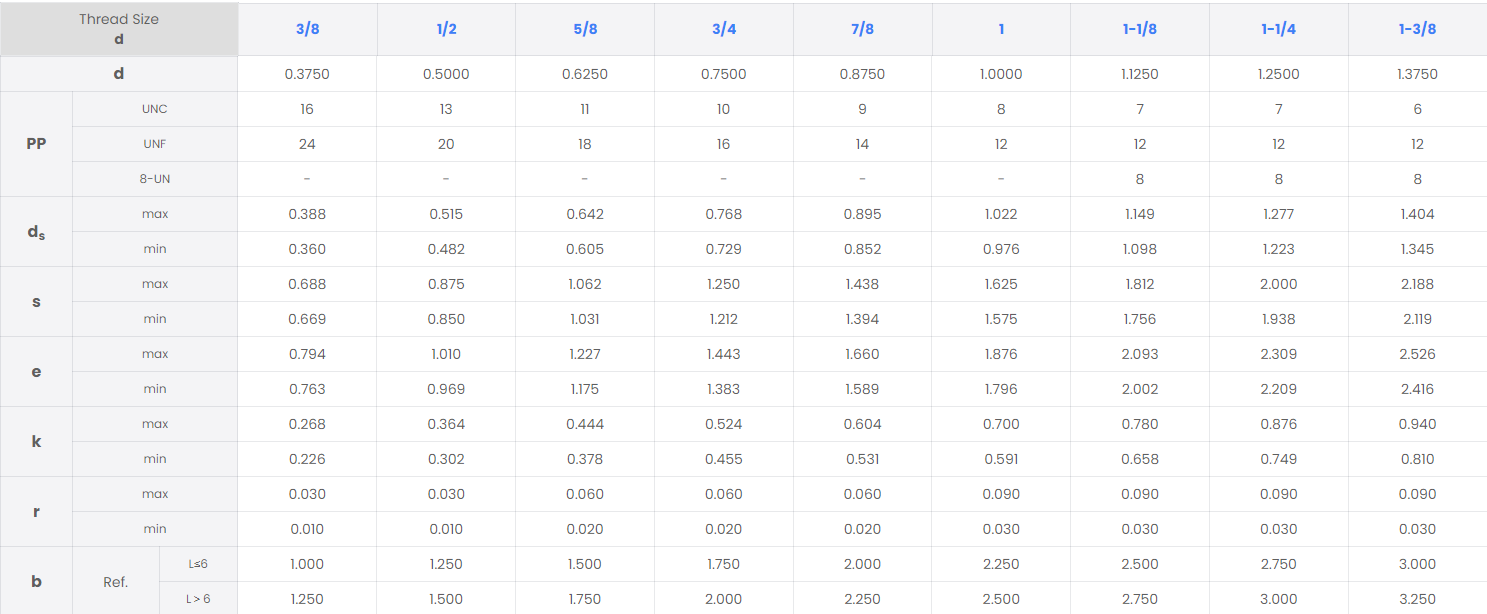
Task: Click UNF value 24 for 3/8
Action: click(x=307, y=144)
